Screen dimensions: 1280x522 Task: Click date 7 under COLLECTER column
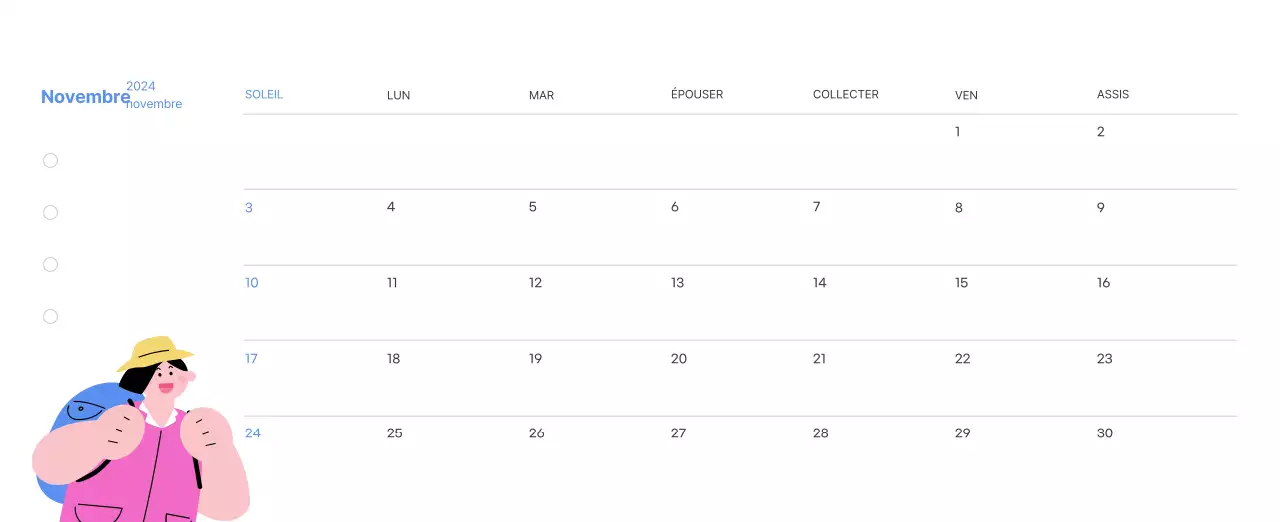(x=817, y=208)
